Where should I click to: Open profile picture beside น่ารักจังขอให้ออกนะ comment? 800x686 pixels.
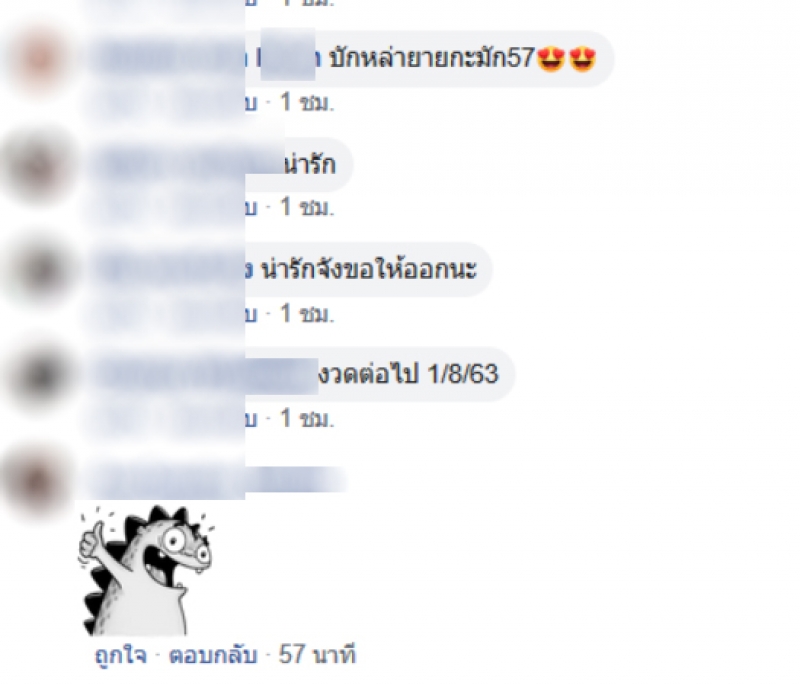point(39,270)
